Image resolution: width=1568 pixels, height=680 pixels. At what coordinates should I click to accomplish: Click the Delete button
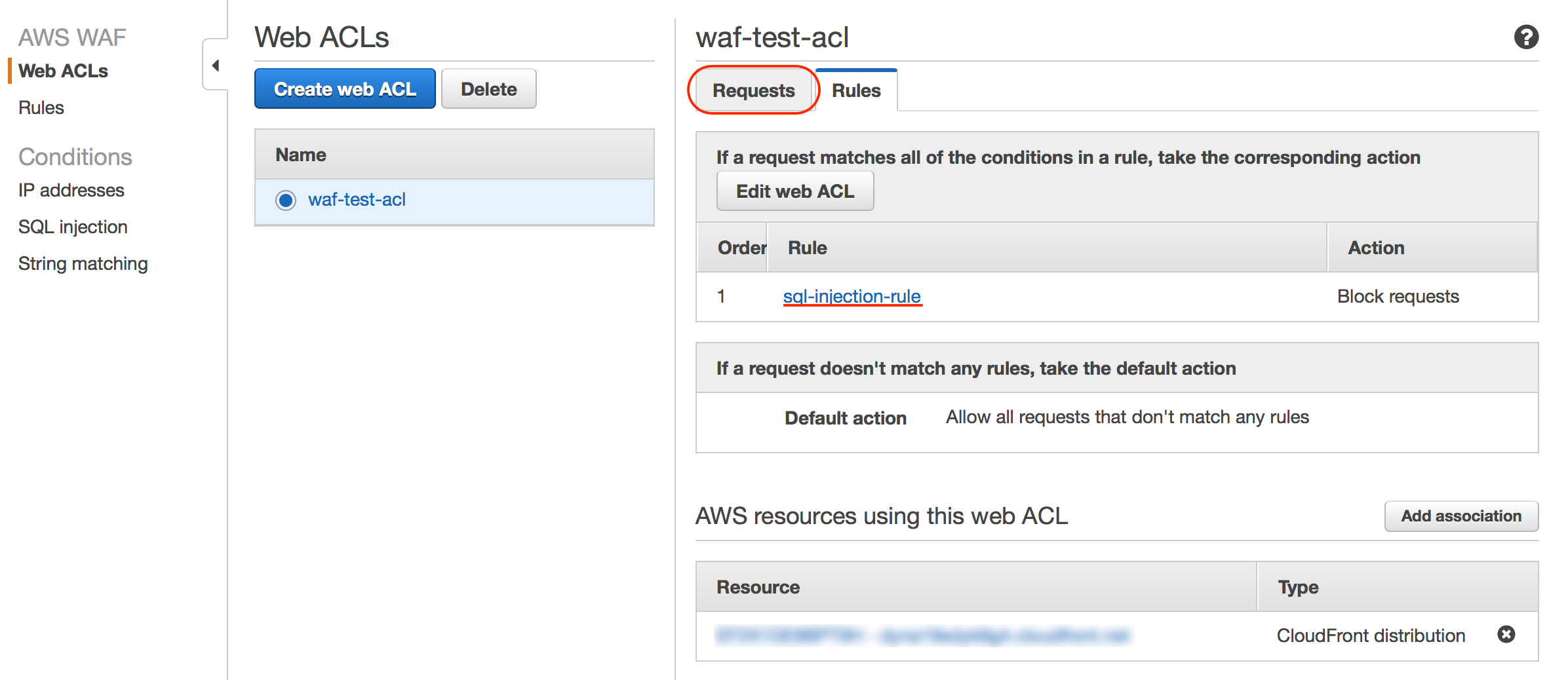tap(488, 88)
